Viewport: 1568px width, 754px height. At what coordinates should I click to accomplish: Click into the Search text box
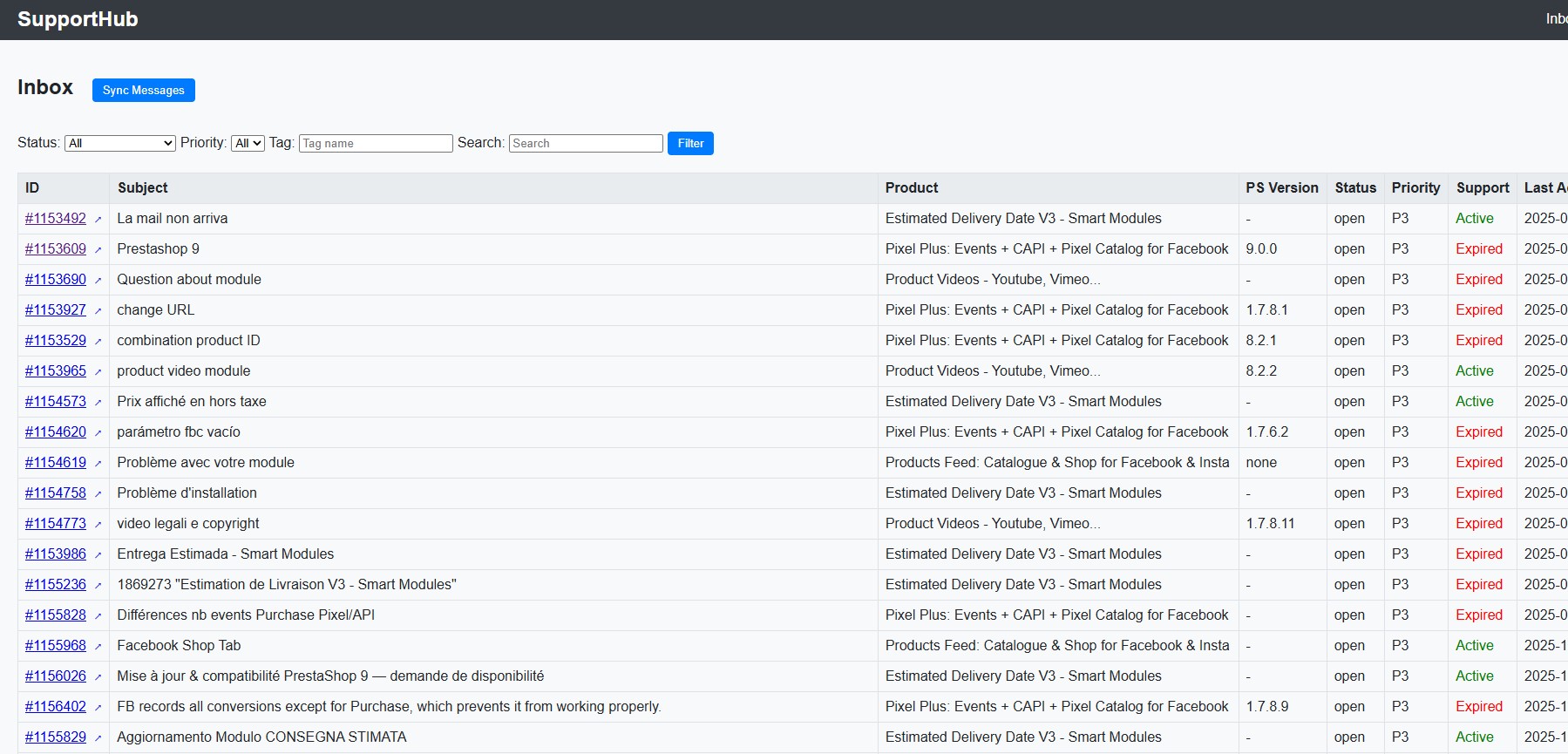pyautogui.click(x=586, y=143)
